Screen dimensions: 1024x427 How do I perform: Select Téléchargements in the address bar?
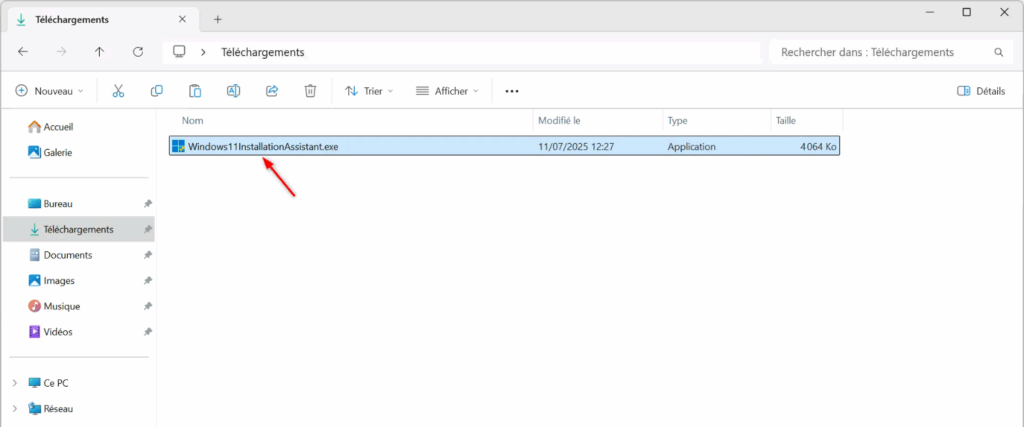click(x=263, y=52)
